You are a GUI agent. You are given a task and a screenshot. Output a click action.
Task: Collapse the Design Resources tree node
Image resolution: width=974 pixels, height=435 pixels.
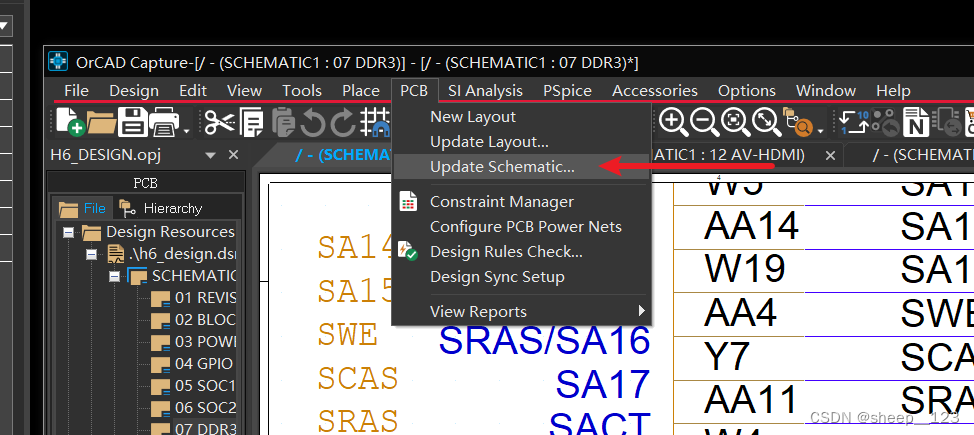pos(68,232)
